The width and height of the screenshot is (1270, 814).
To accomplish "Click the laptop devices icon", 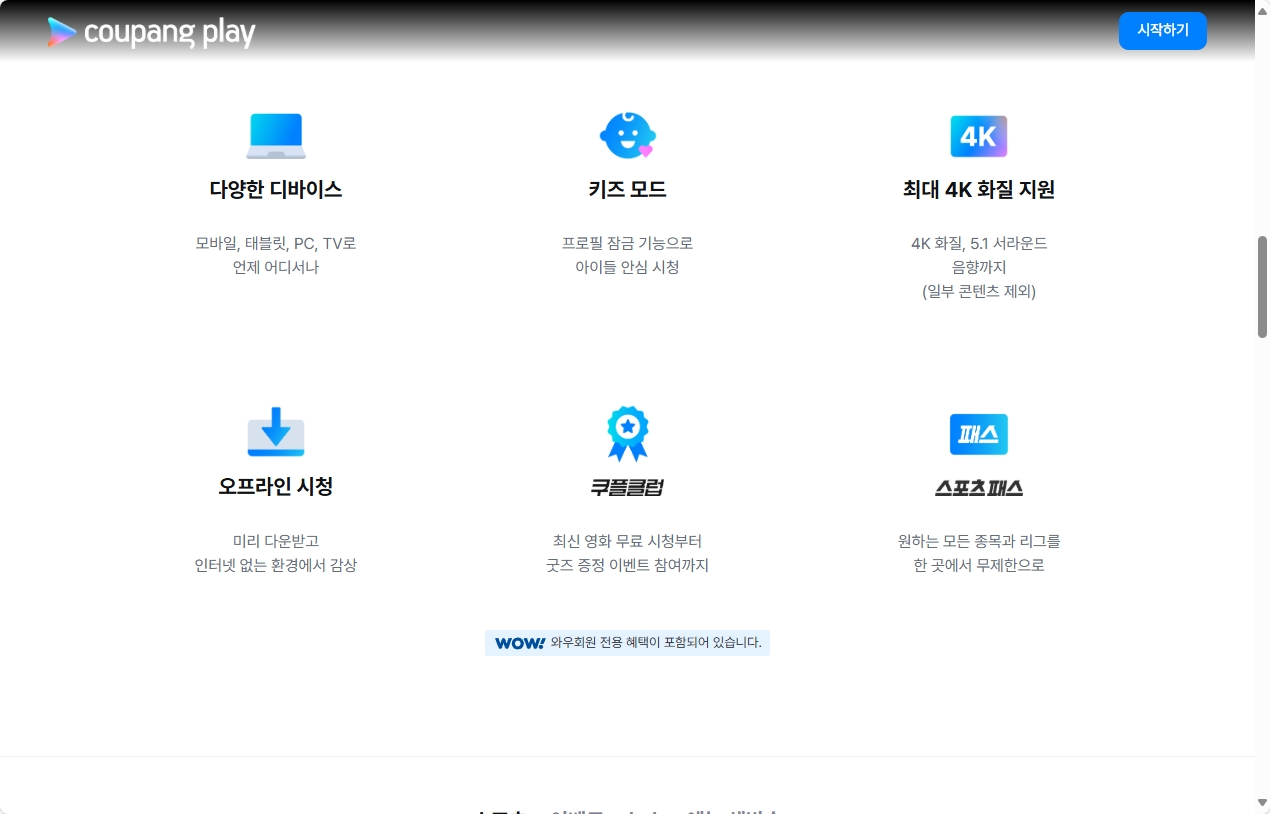I will pyautogui.click(x=276, y=136).
